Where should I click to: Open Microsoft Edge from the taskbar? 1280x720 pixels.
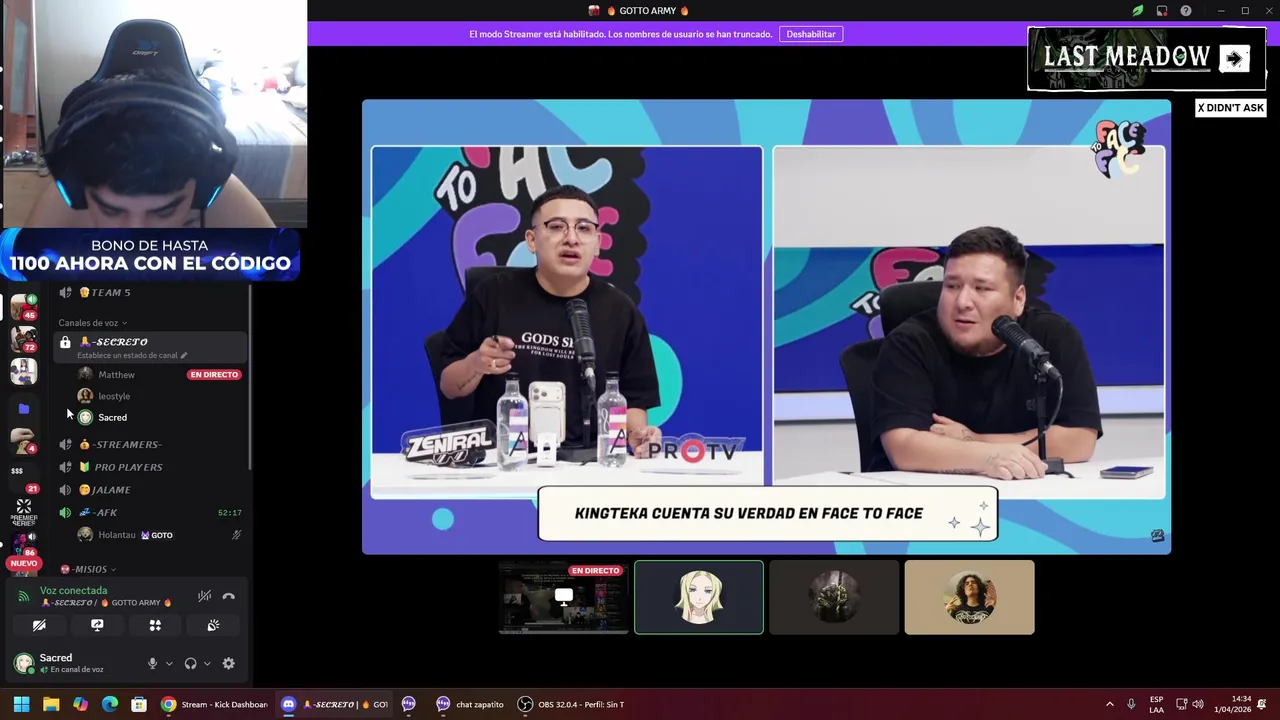pyautogui.click(x=110, y=704)
